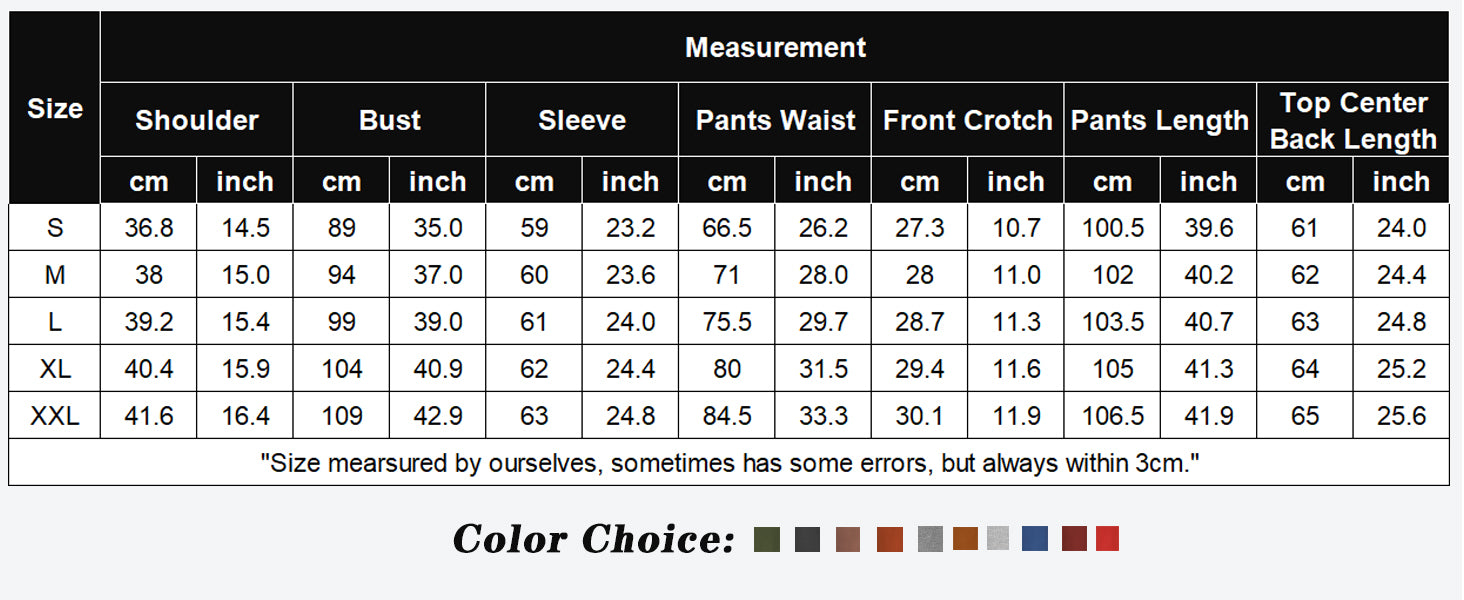Screen dimensions: 1464x600
Task: Pick the light gray color swatch
Action: pyautogui.click(x=998, y=539)
